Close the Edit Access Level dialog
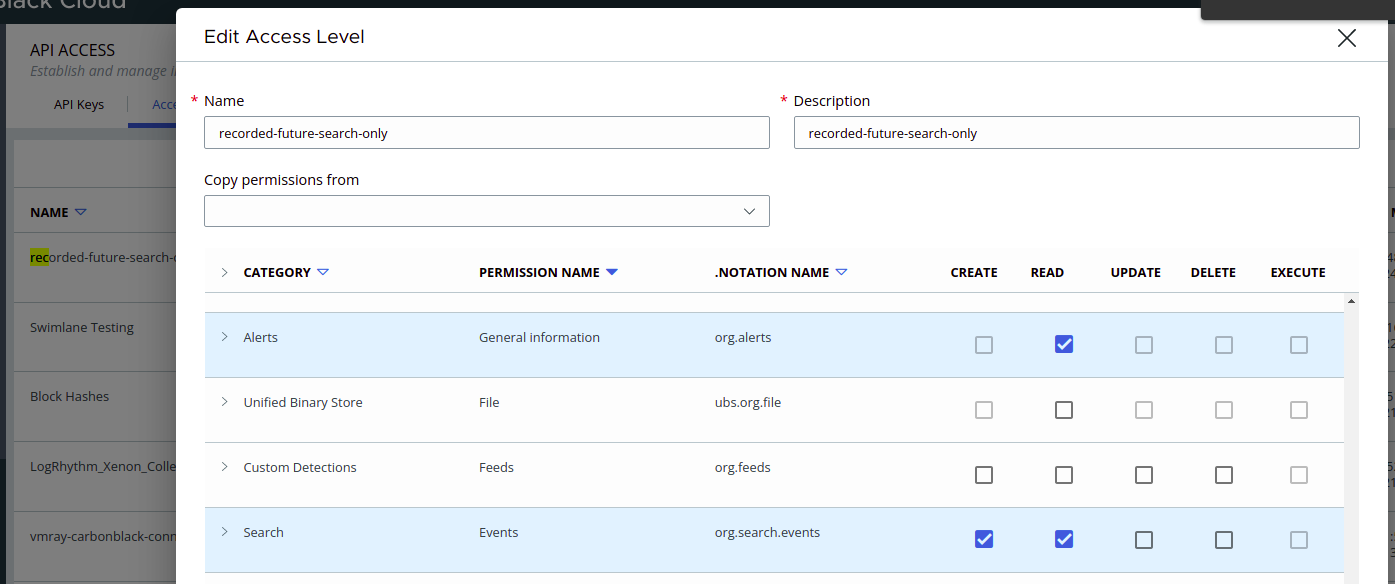1395x584 pixels. click(x=1346, y=38)
